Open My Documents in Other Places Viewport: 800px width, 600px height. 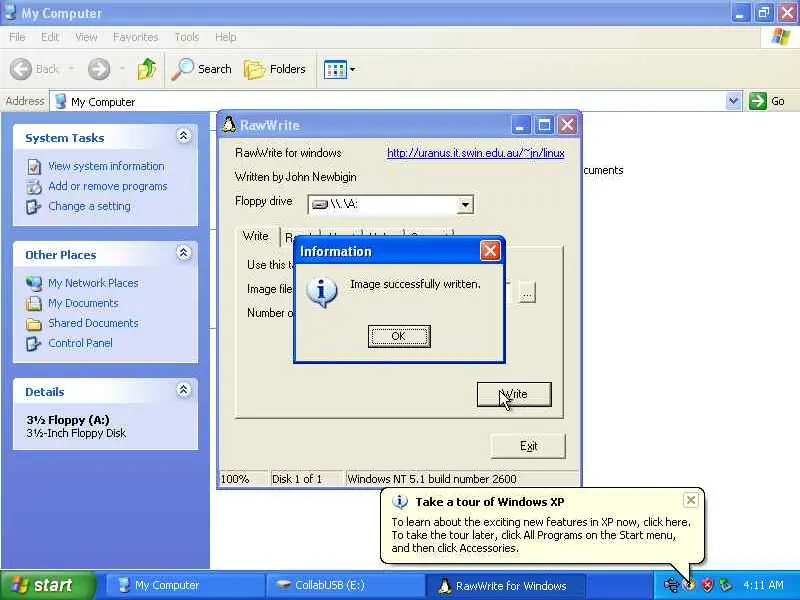click(83, 303)
